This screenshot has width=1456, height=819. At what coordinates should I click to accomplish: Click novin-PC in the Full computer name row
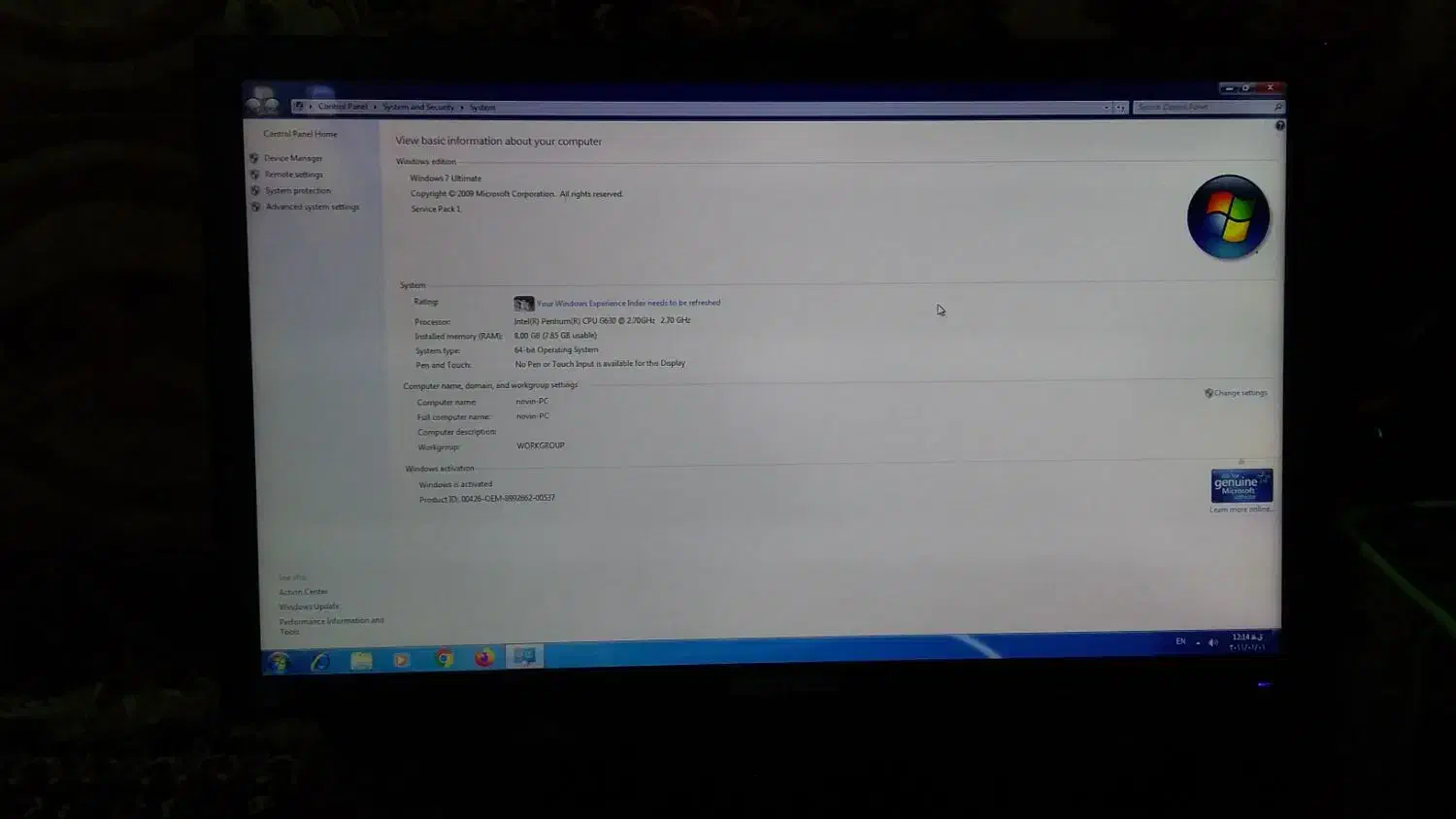[x=533, y=416]
